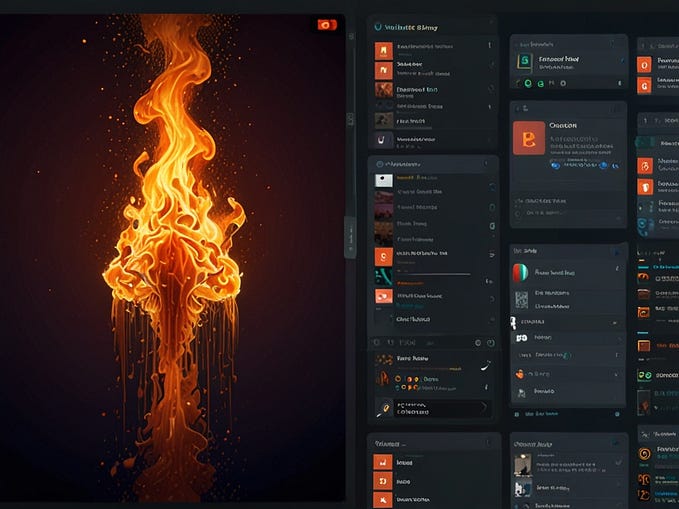Open the dropdown arrow on the white figure row
This screenshot has height=509, width=679.
[614, 323]
